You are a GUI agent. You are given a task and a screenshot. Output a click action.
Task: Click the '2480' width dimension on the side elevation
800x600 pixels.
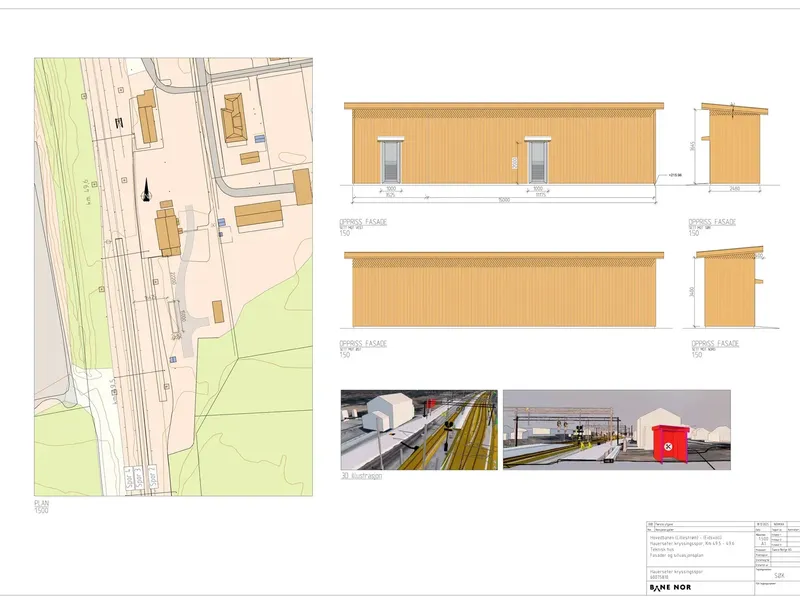(x=734, y=189)
